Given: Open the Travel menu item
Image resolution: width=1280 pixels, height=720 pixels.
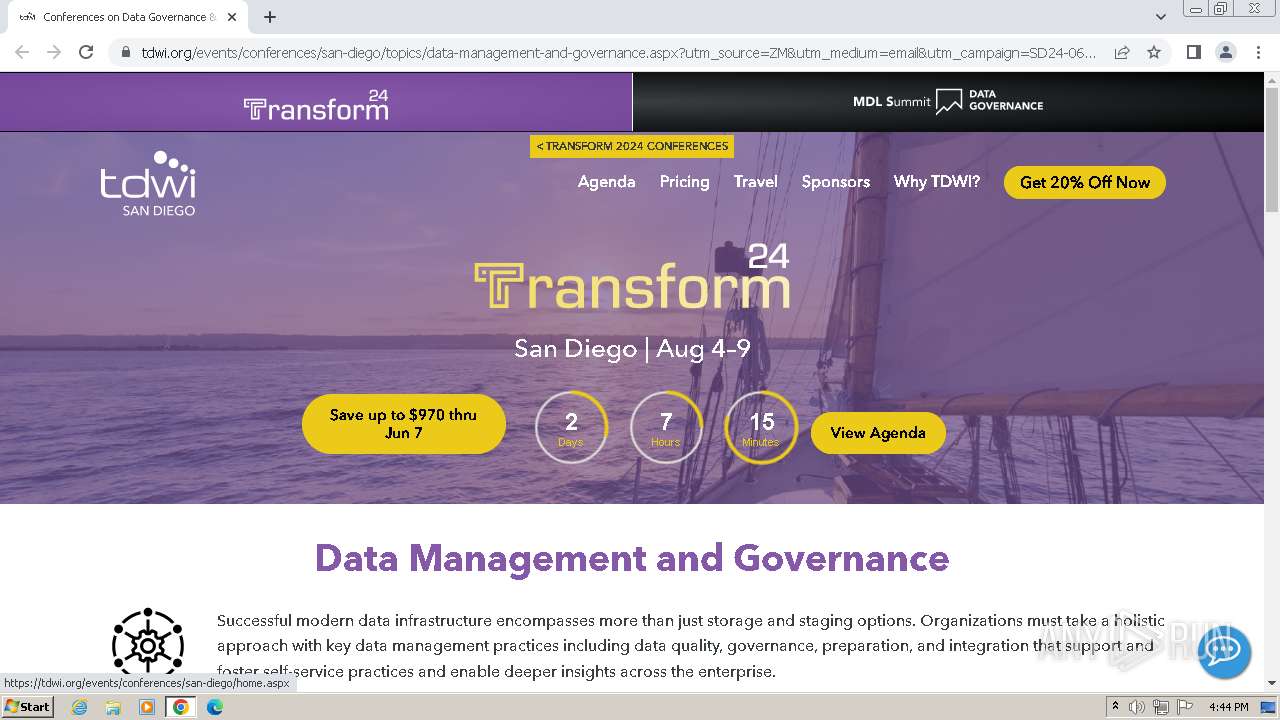Looking at the screenshot, I should 755,182.
